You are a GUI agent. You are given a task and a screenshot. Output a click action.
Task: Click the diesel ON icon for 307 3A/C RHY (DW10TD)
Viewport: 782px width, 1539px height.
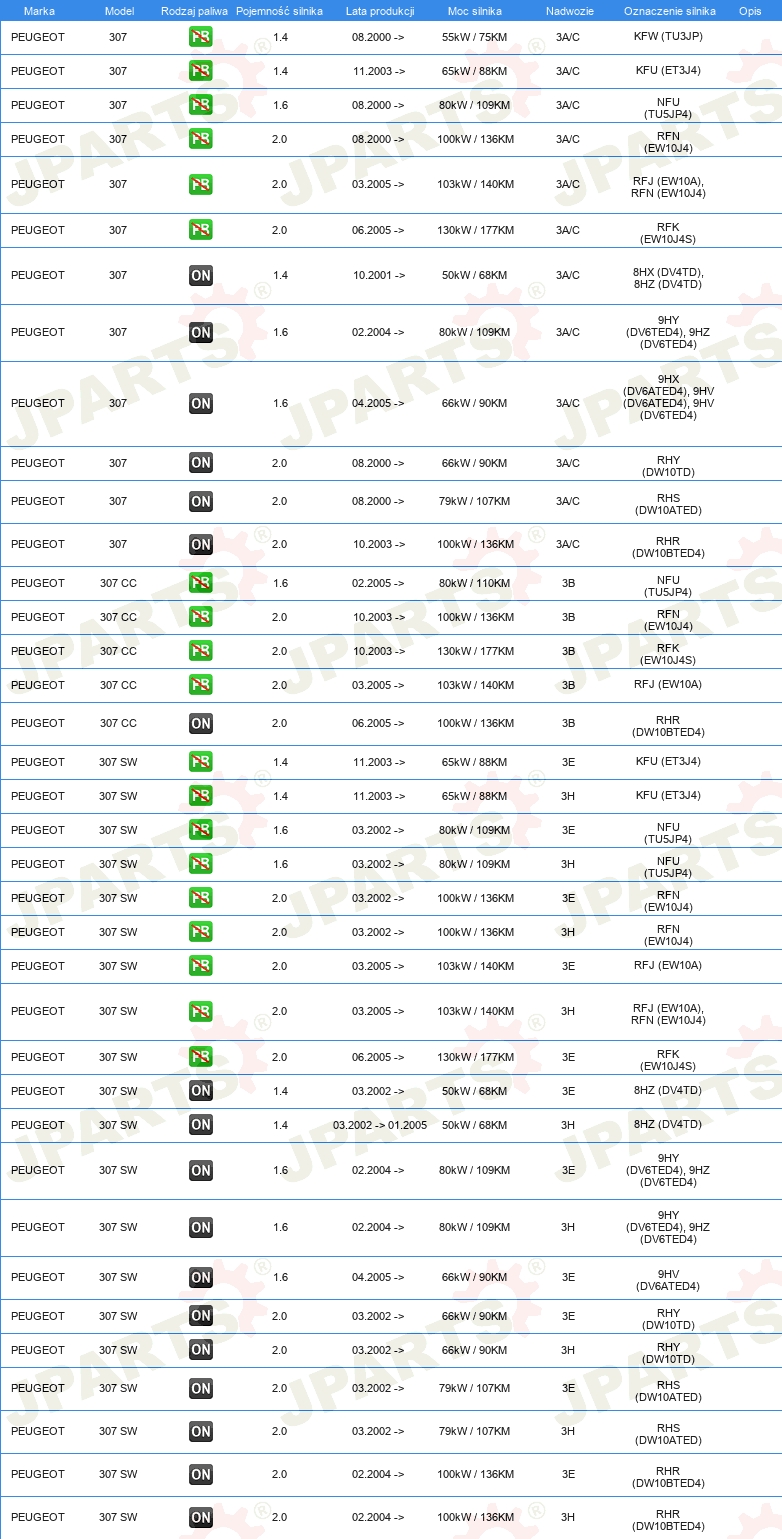point(201,463)
